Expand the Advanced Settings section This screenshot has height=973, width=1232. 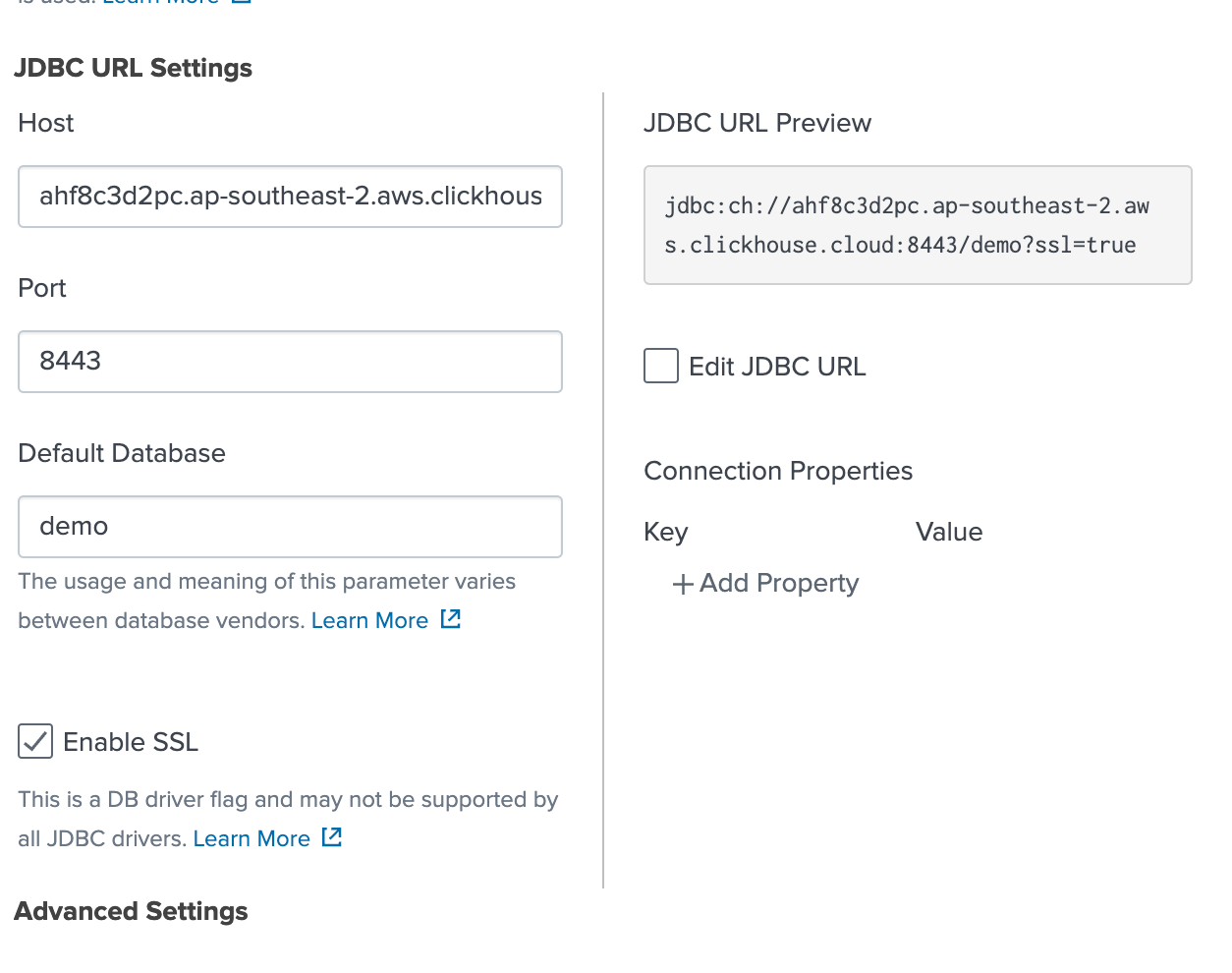pos(131,911)
